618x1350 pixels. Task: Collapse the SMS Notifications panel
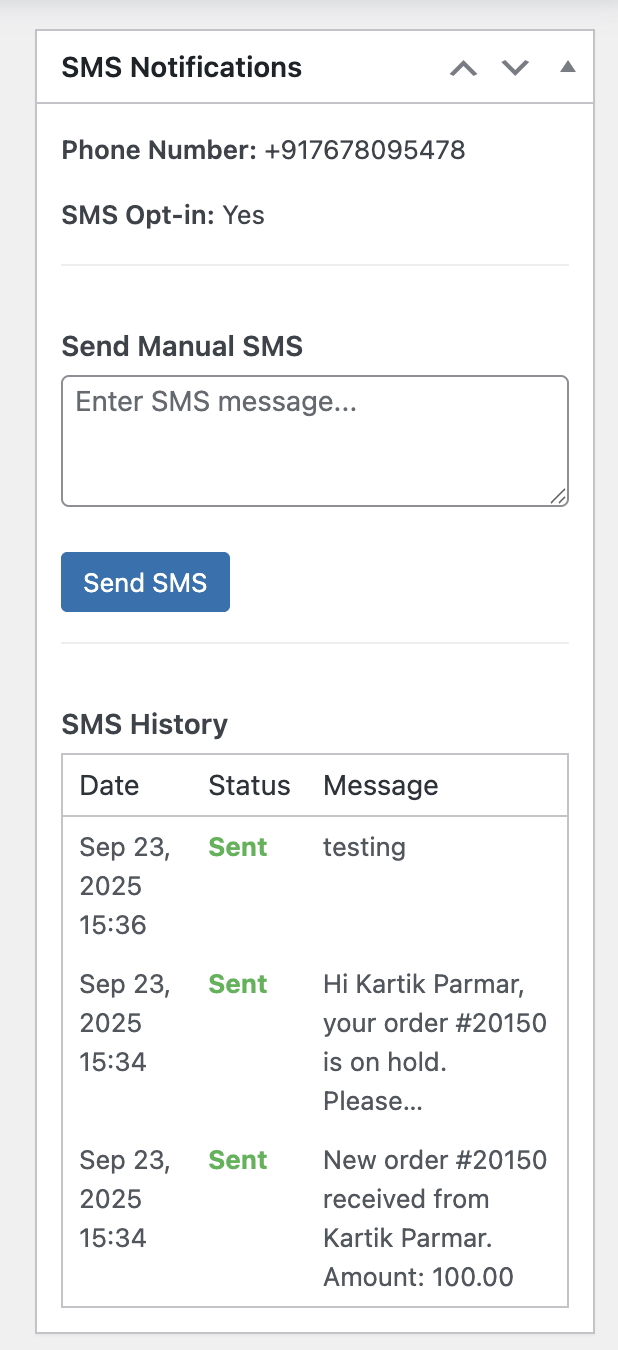click(x=568, y=68)
